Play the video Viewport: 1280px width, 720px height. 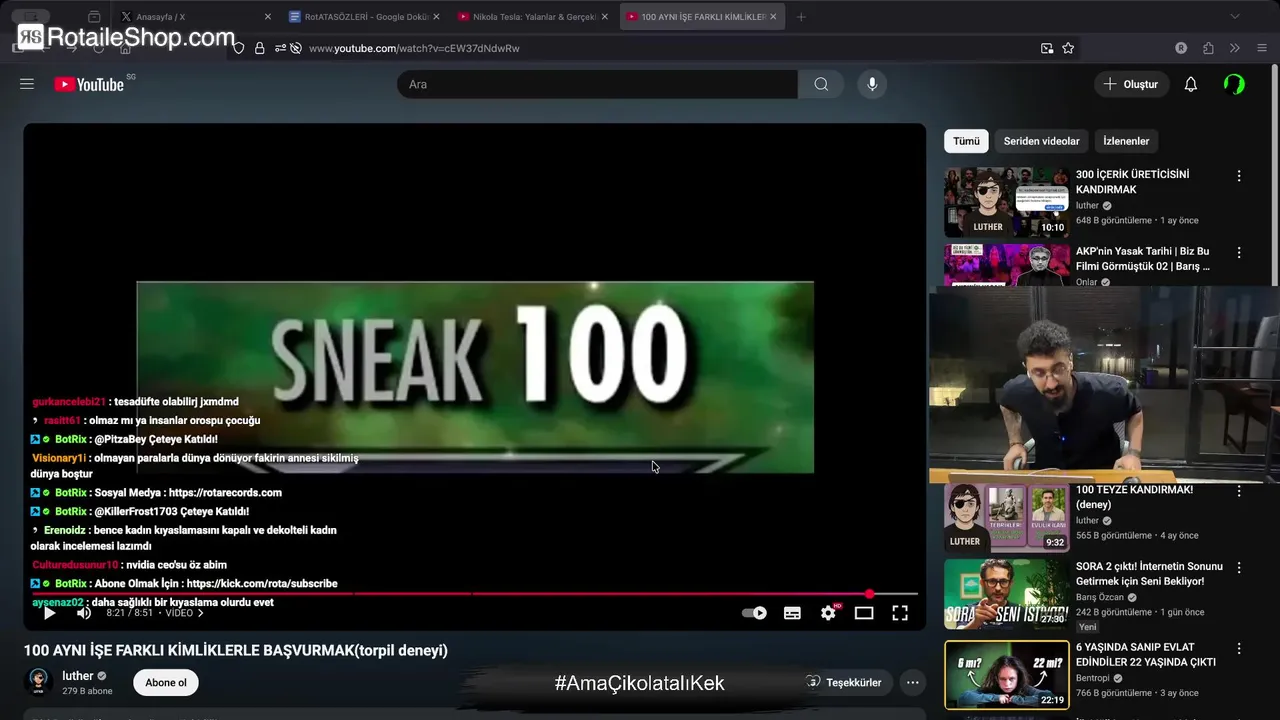(49, 613)
